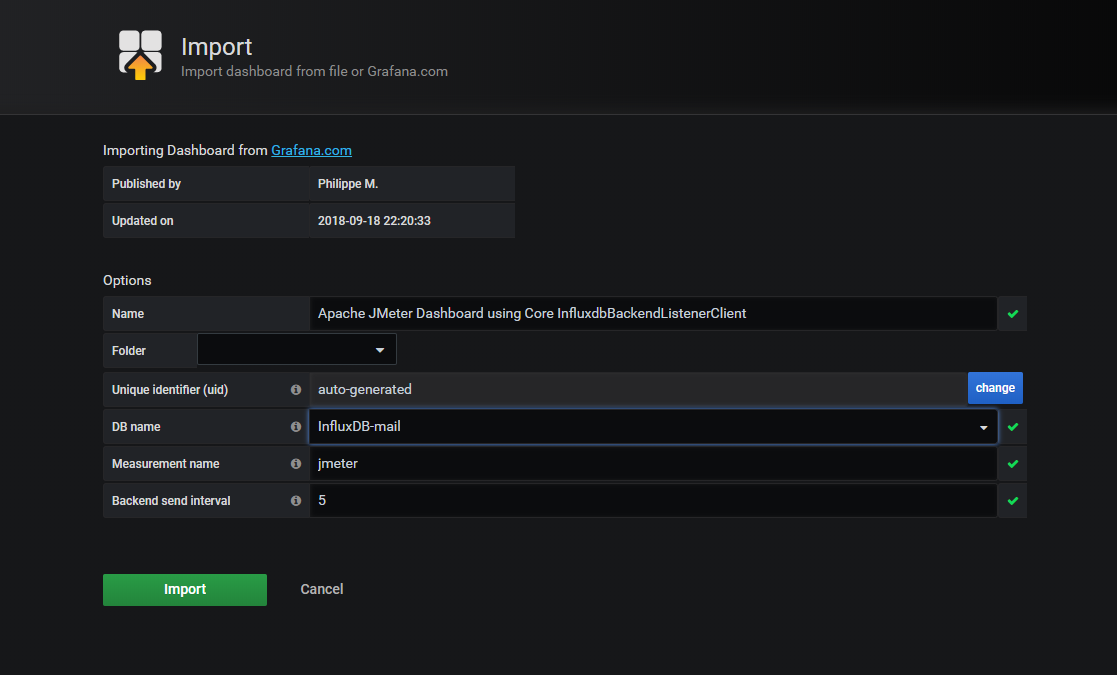Open the Grafana.com link
Viewport: 1117px width, 675px height.
pyautogui.click(x=311, y=151)
